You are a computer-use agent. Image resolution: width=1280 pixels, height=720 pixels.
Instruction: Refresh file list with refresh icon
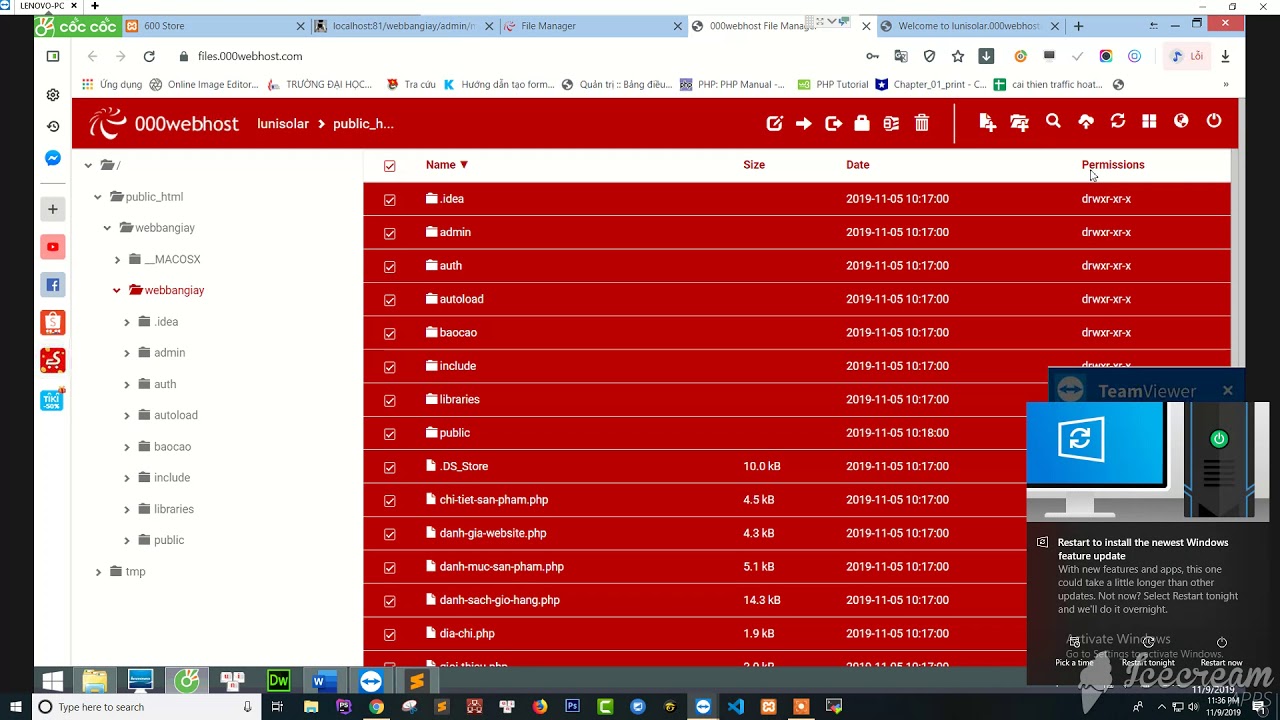coord(1118,121)
